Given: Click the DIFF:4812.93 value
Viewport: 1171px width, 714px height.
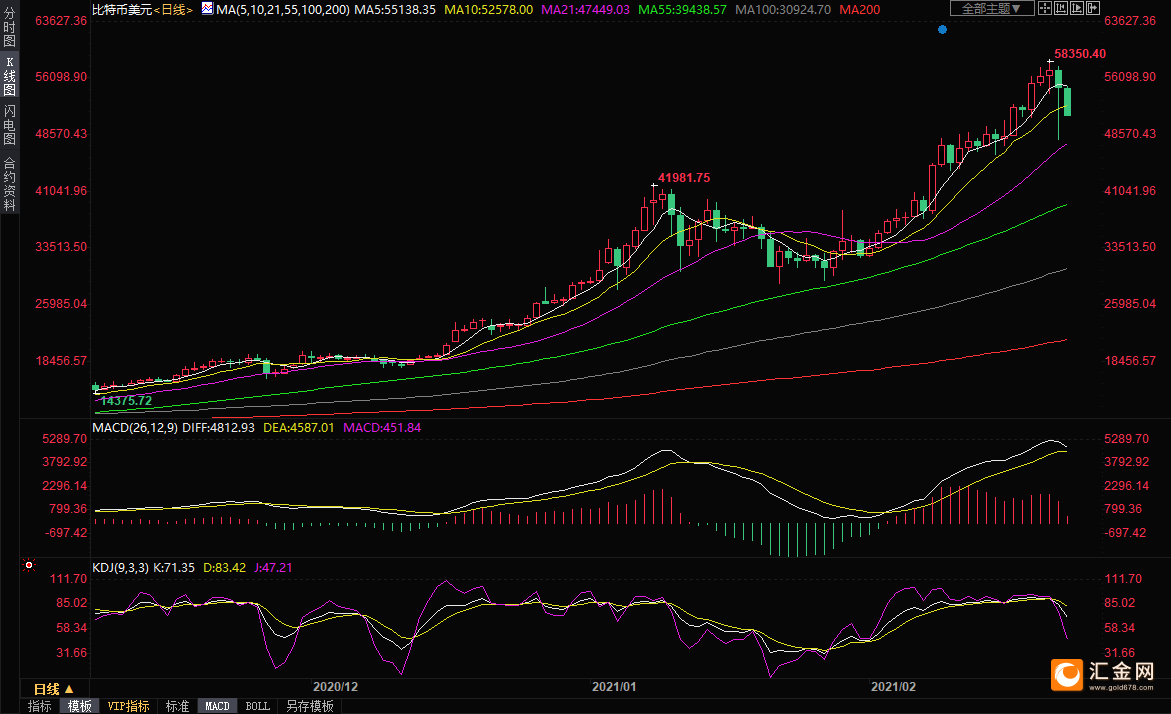Looking at the screenshot, I should point(218,428).
